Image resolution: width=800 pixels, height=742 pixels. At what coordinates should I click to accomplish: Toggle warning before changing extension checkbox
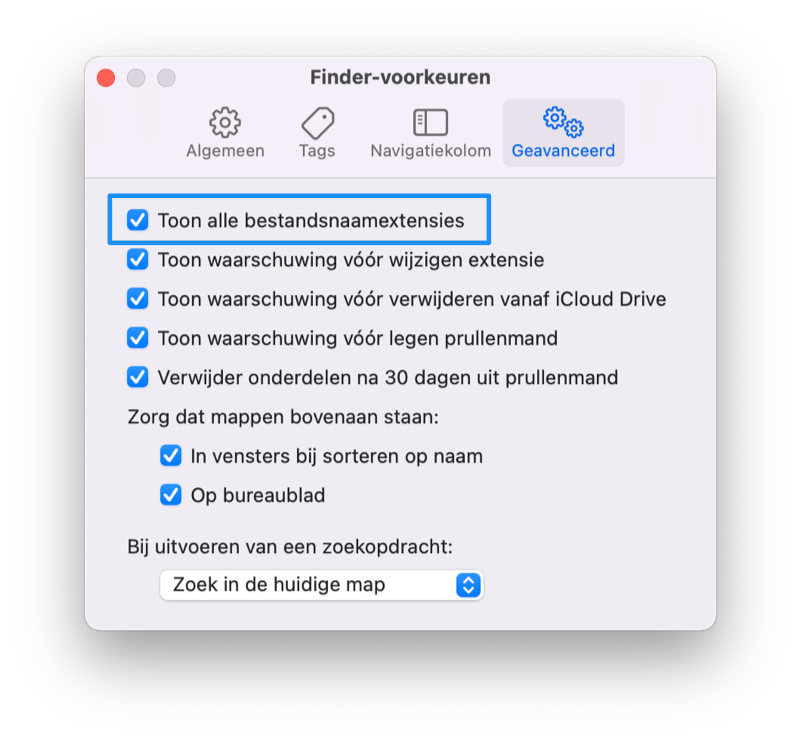(138, 259)
